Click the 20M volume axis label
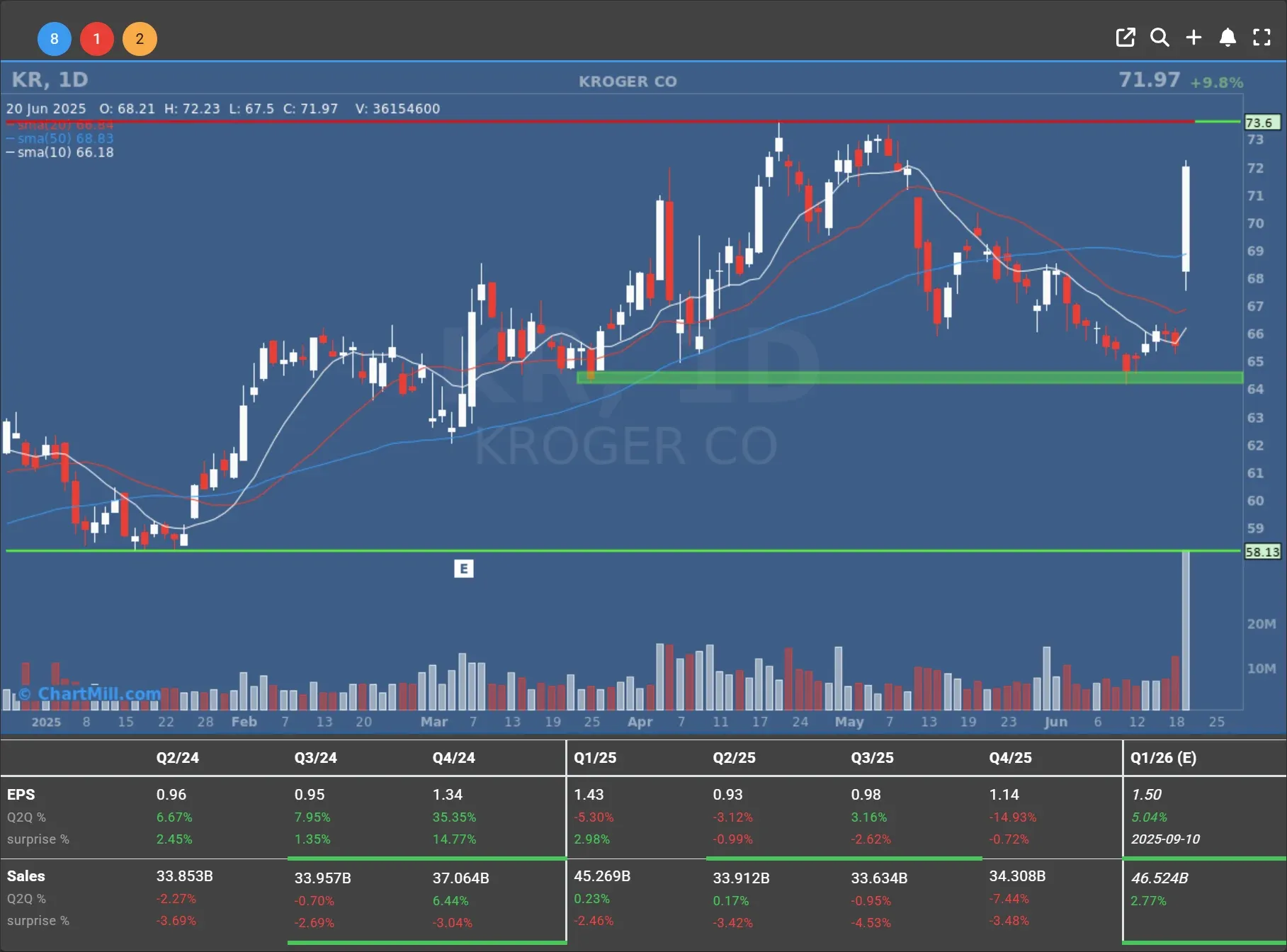 (1262, 624)
